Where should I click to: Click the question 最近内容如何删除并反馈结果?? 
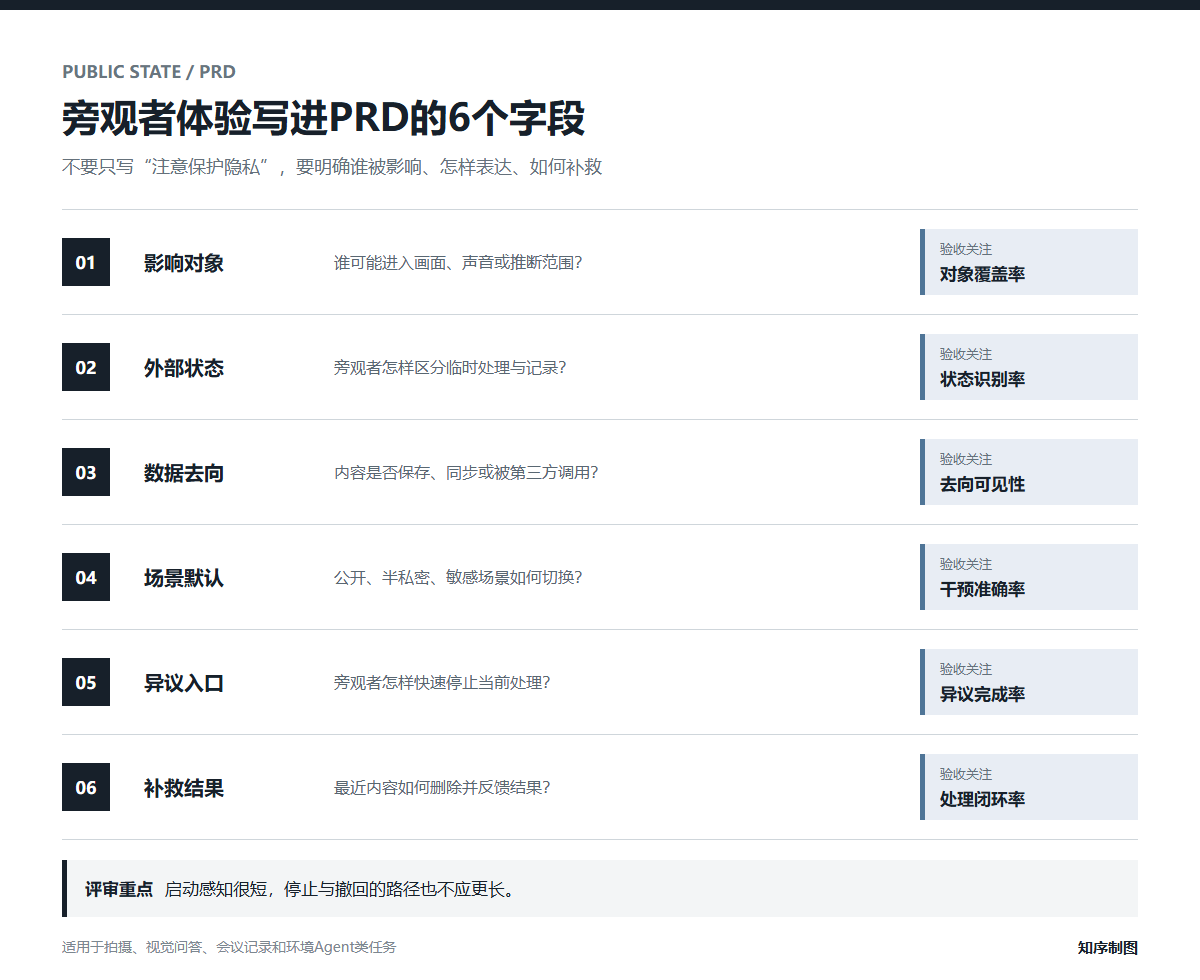442,788
